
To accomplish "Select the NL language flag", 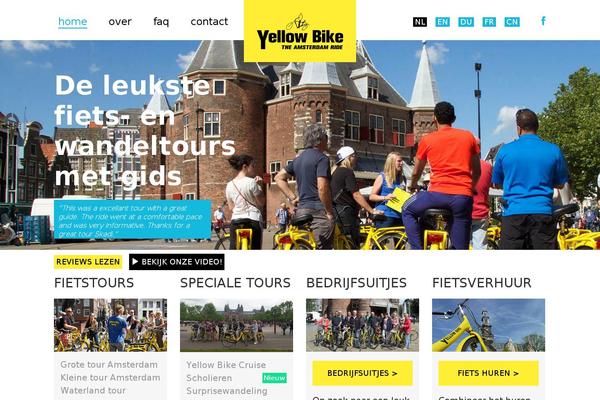I will (x=420, y=22).
